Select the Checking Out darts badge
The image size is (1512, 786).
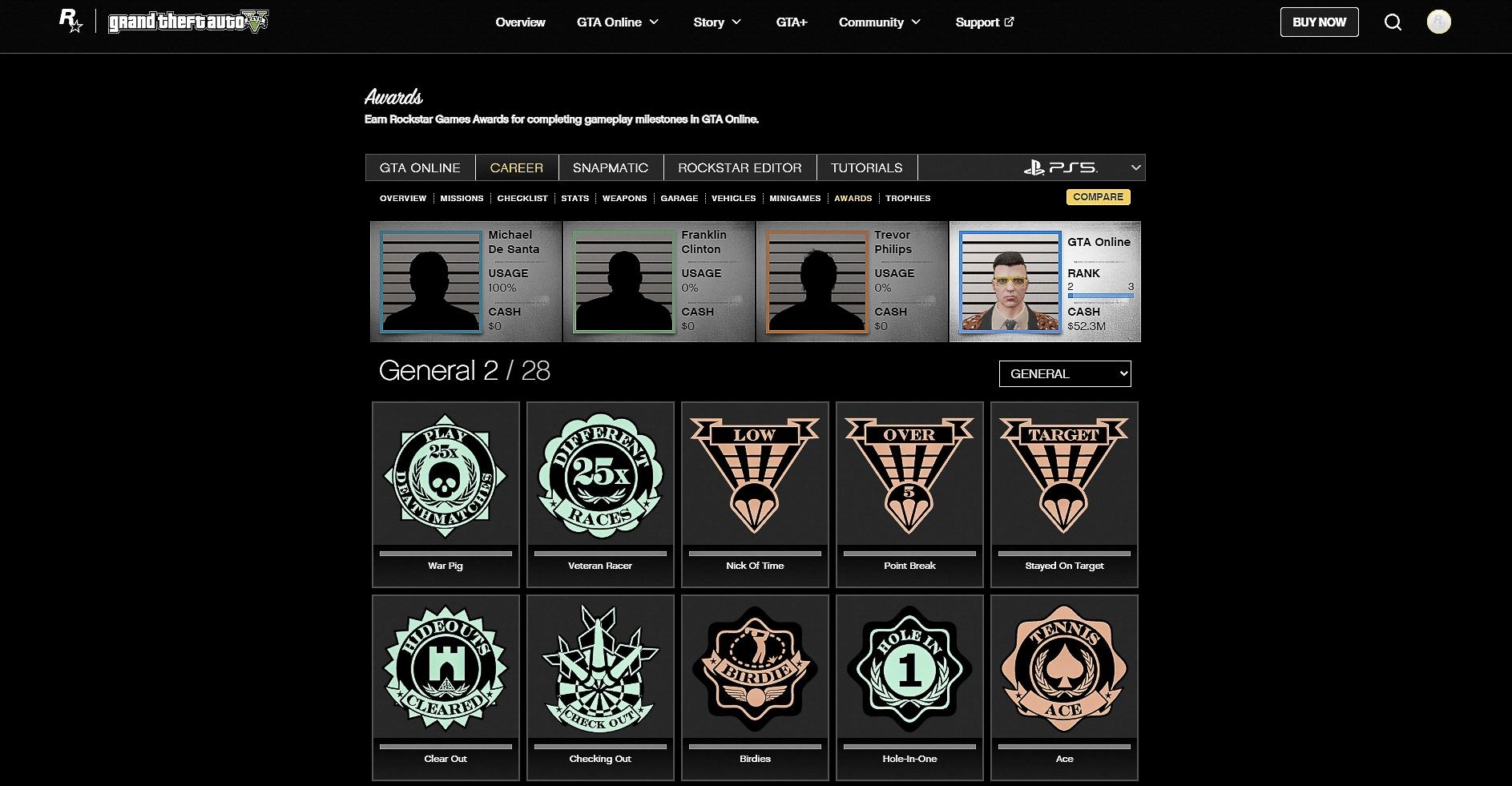pos(600,668)
